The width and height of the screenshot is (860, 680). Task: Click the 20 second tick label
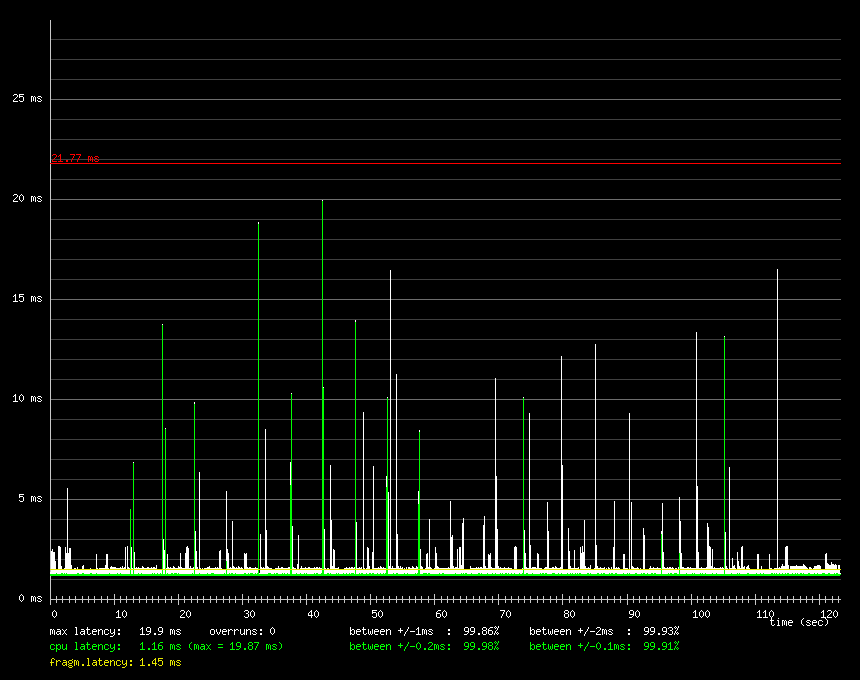click(185, 614)
